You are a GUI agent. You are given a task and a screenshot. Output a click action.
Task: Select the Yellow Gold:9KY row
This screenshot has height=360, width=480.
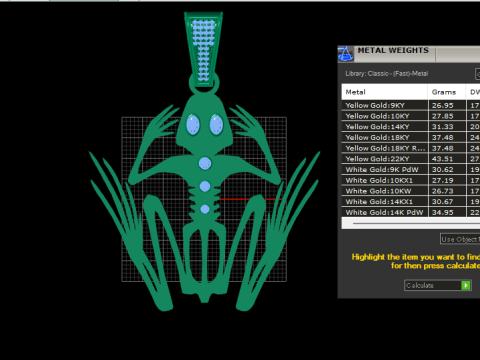coord(411,105)
